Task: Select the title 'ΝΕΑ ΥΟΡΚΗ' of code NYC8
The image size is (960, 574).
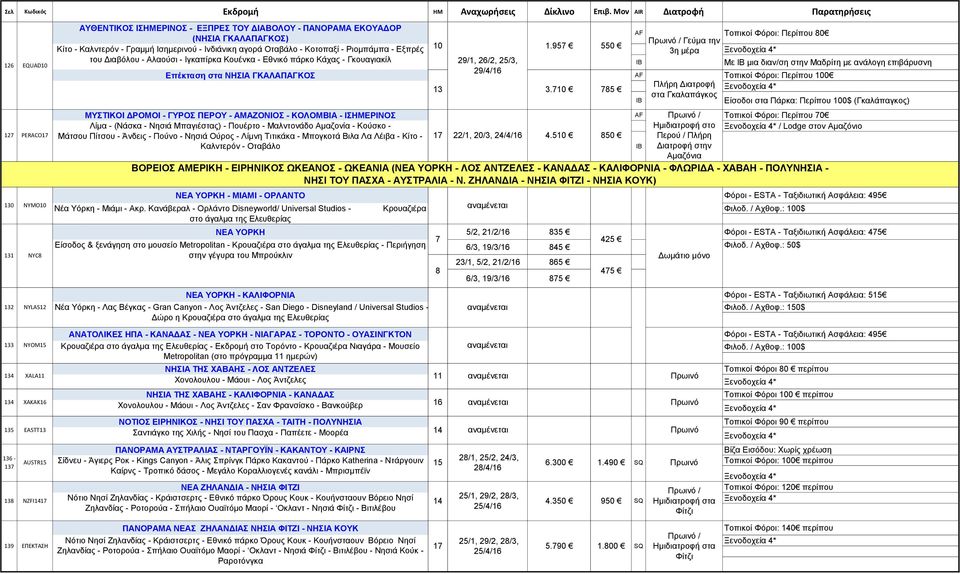Action: coord(240,232)
